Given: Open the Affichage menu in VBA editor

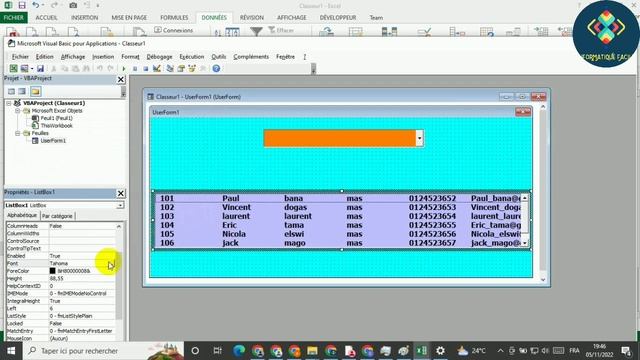Looking at the screenshot, I should tap(73, 57).
